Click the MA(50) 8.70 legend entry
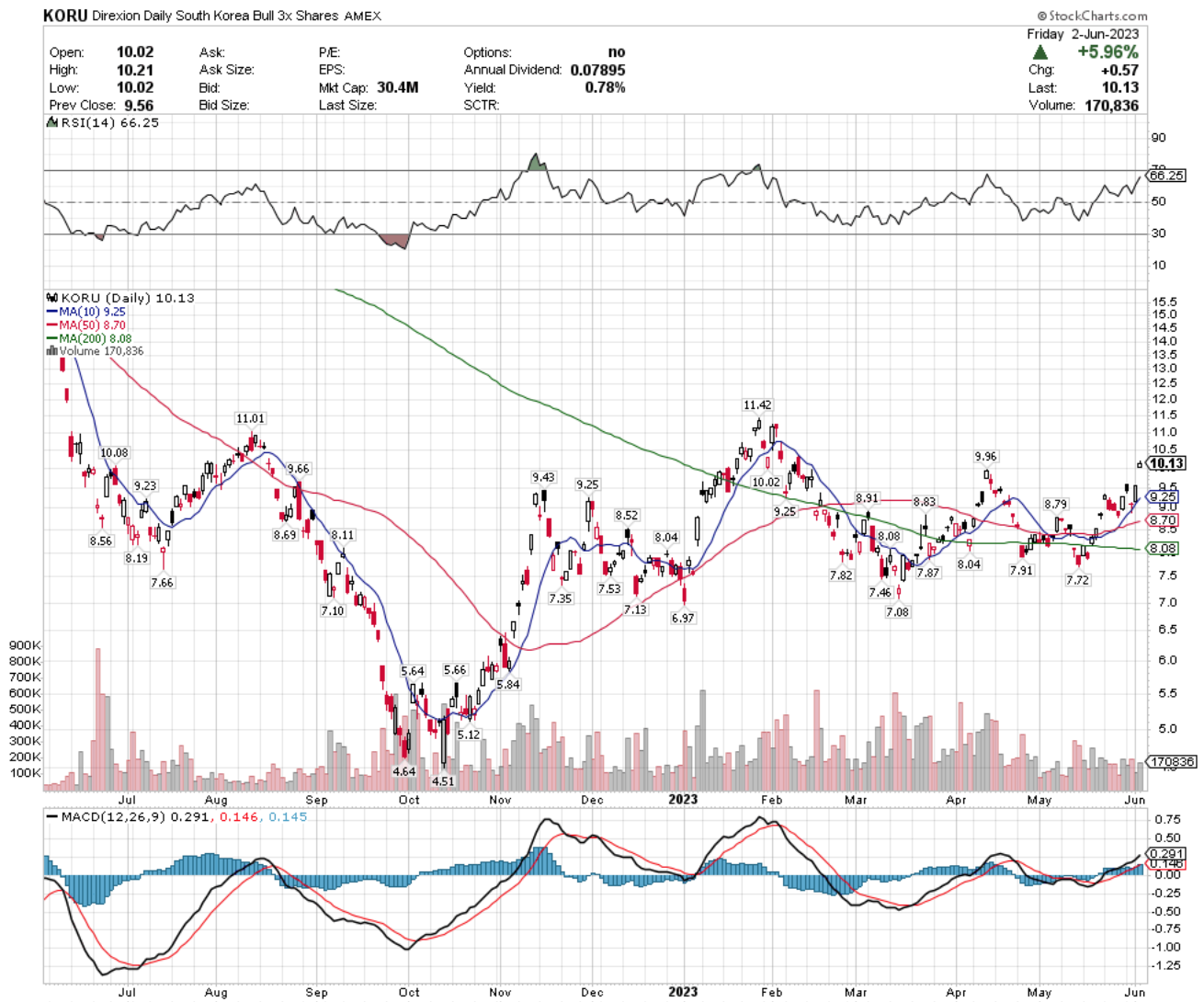This screenshot has width=1204, height=1002. point(86,325)
